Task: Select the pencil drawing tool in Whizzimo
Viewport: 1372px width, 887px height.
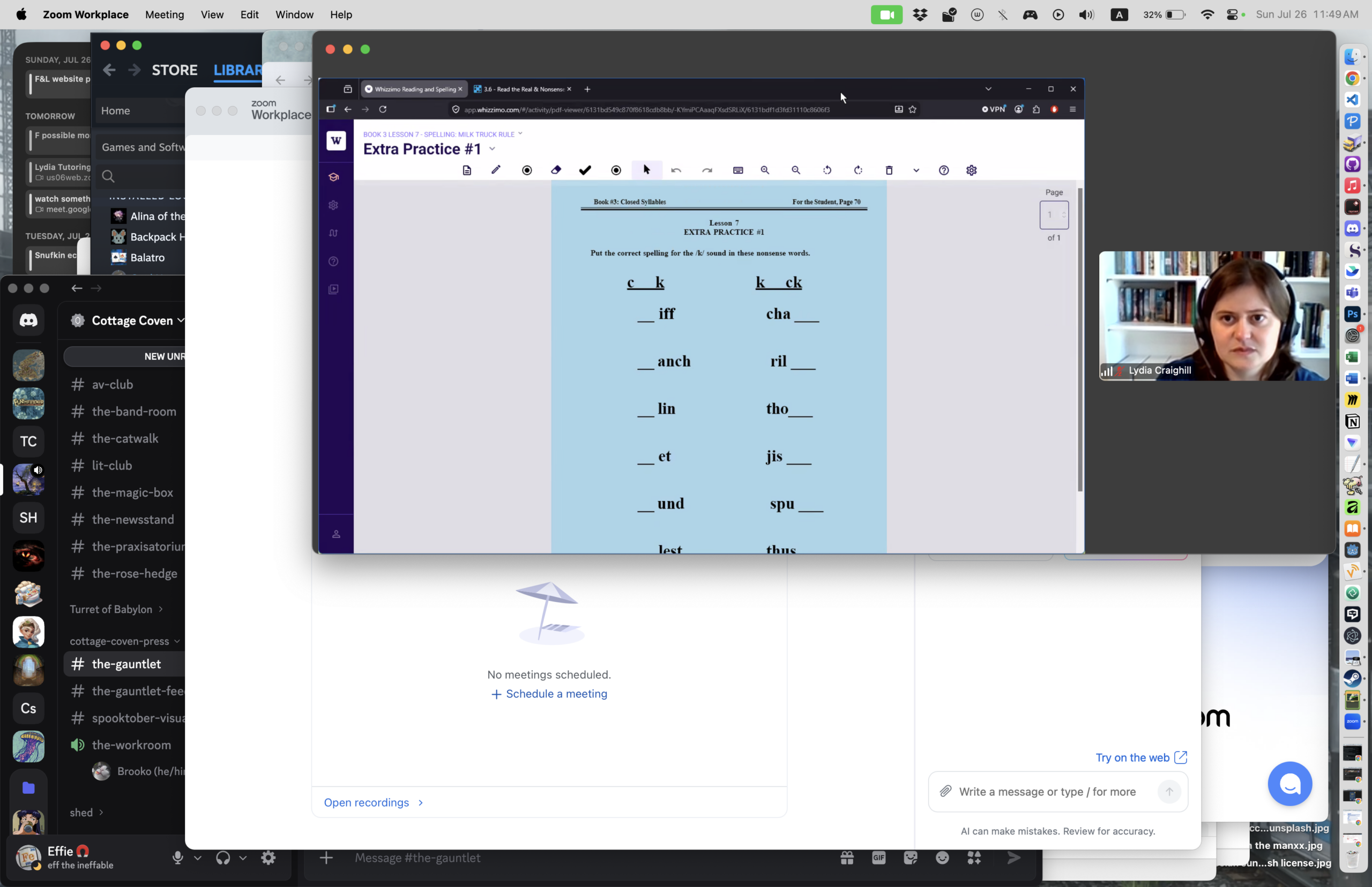Action: [496, 170]
